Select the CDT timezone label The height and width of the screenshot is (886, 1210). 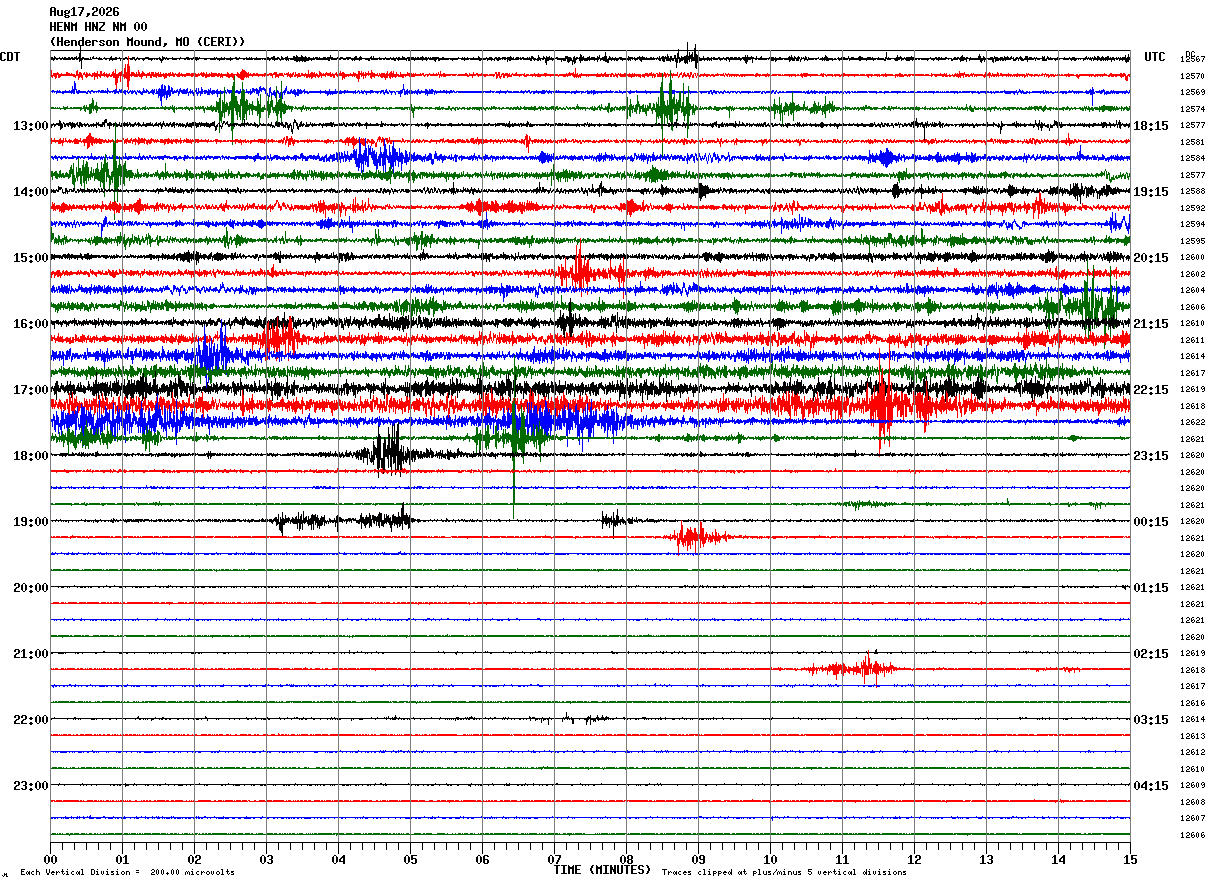10,57
